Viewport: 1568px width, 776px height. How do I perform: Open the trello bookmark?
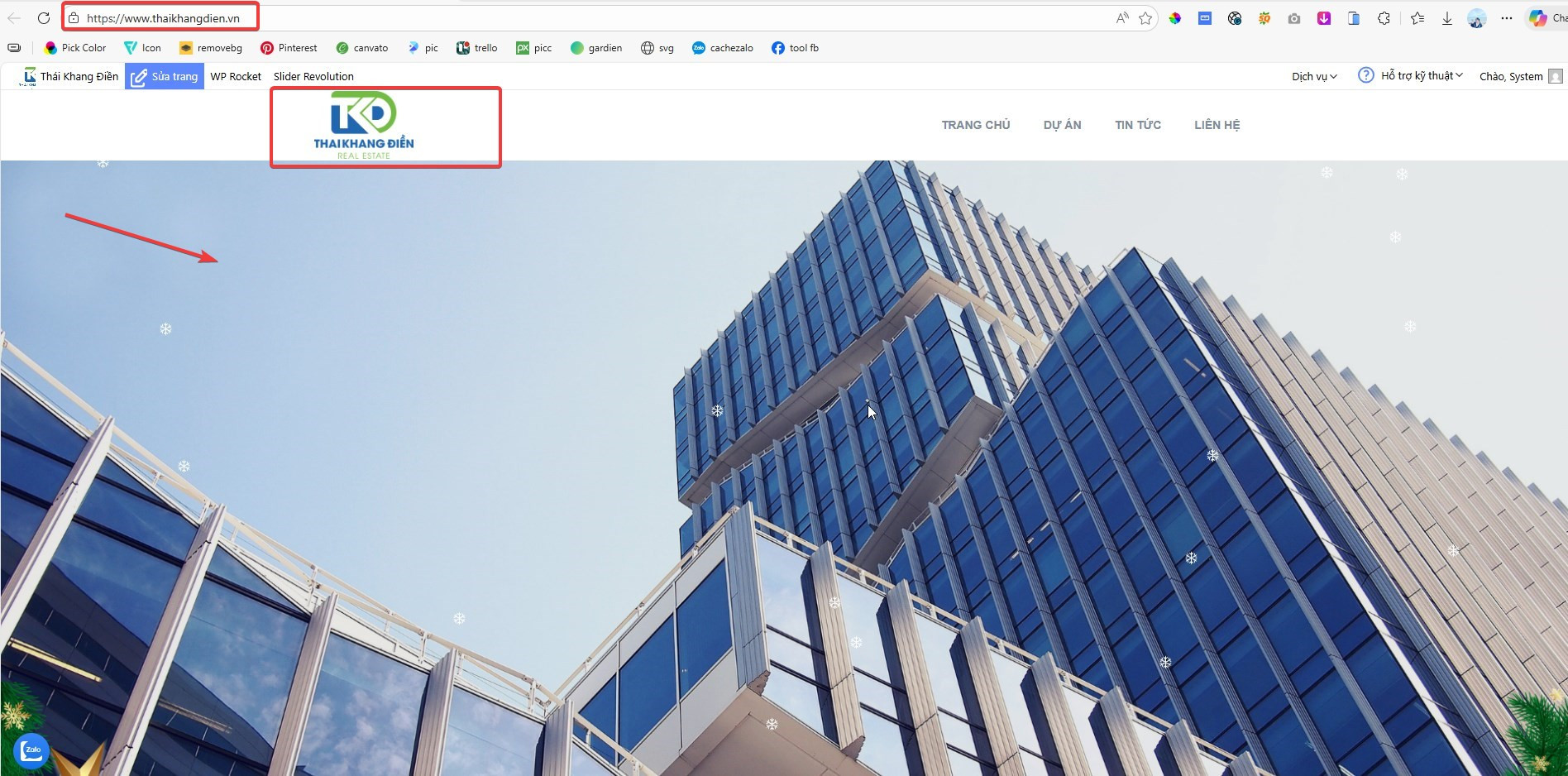(477, 48)
